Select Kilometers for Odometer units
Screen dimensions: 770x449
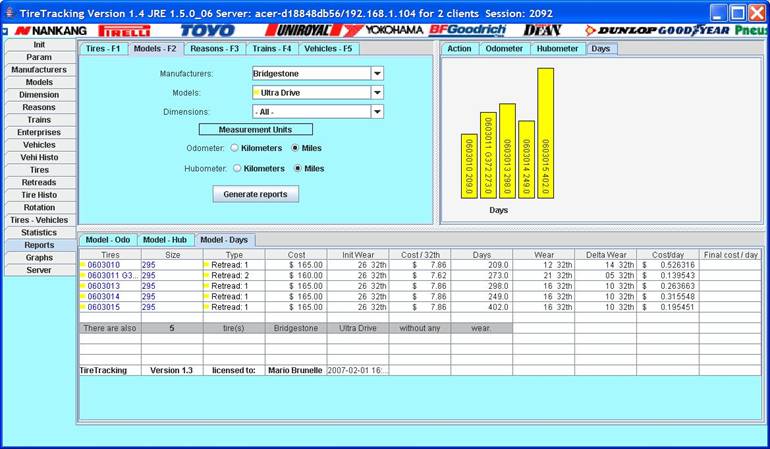(x=235, y=148)
